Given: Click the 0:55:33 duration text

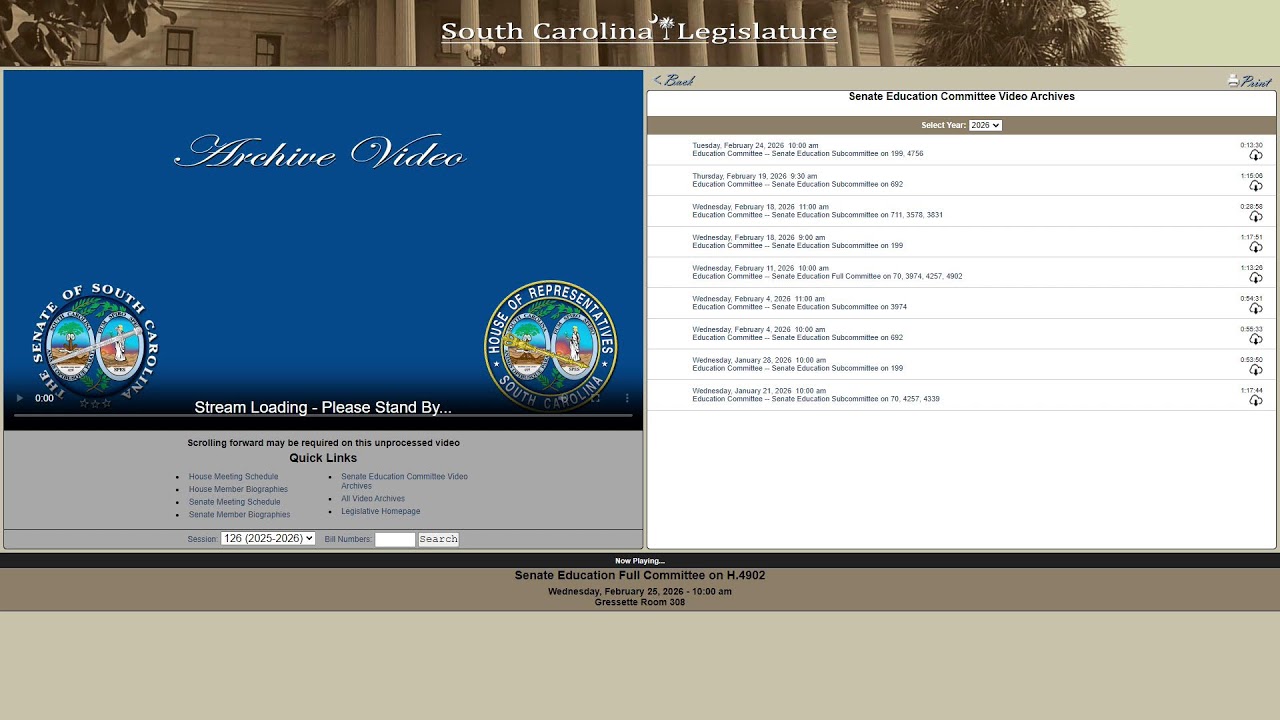Looking at the screenshot, I should coord(1251,329).
